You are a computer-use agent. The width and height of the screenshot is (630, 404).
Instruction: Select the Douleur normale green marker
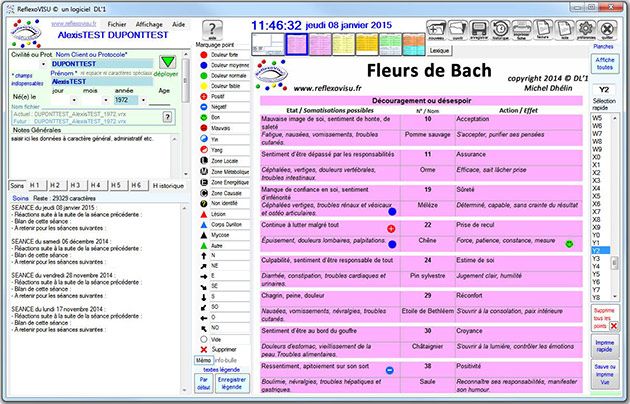(204, 75)
